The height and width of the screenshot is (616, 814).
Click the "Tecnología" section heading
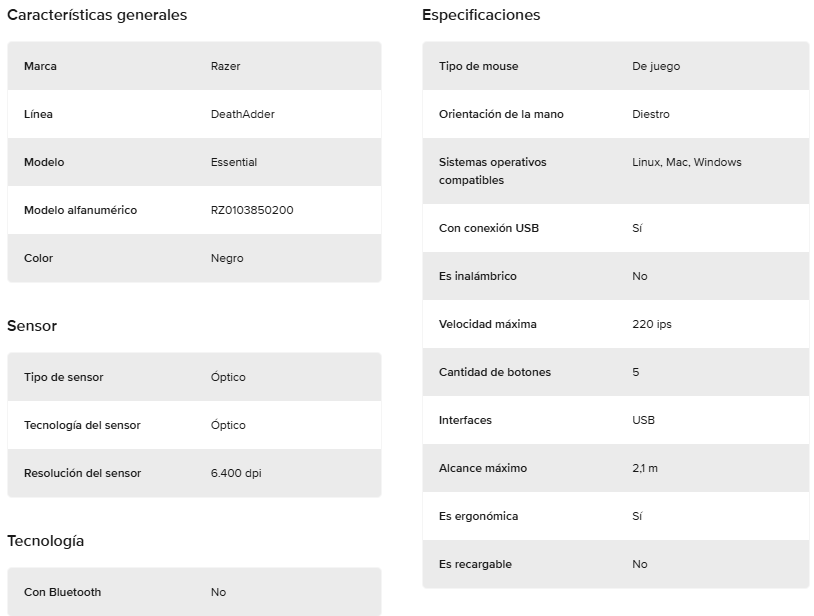point(45,541)
